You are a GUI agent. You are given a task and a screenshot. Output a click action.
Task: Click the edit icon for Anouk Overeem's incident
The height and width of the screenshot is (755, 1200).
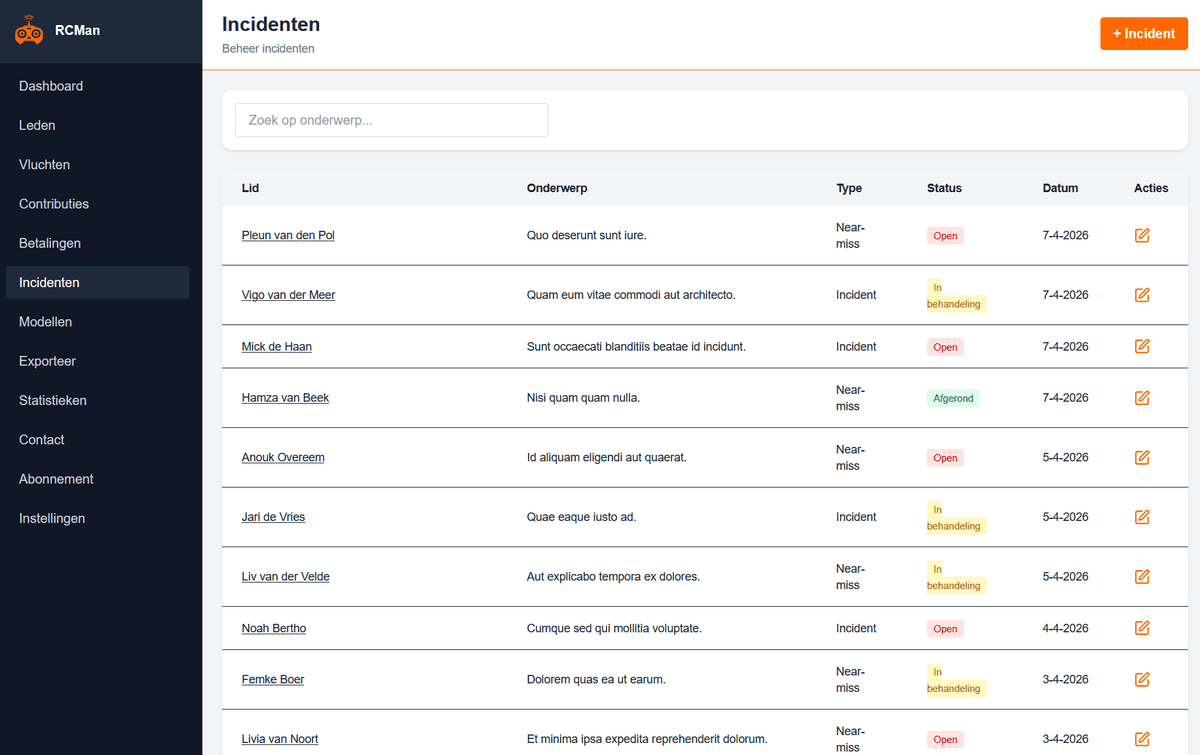click(x=1141, y=457)
